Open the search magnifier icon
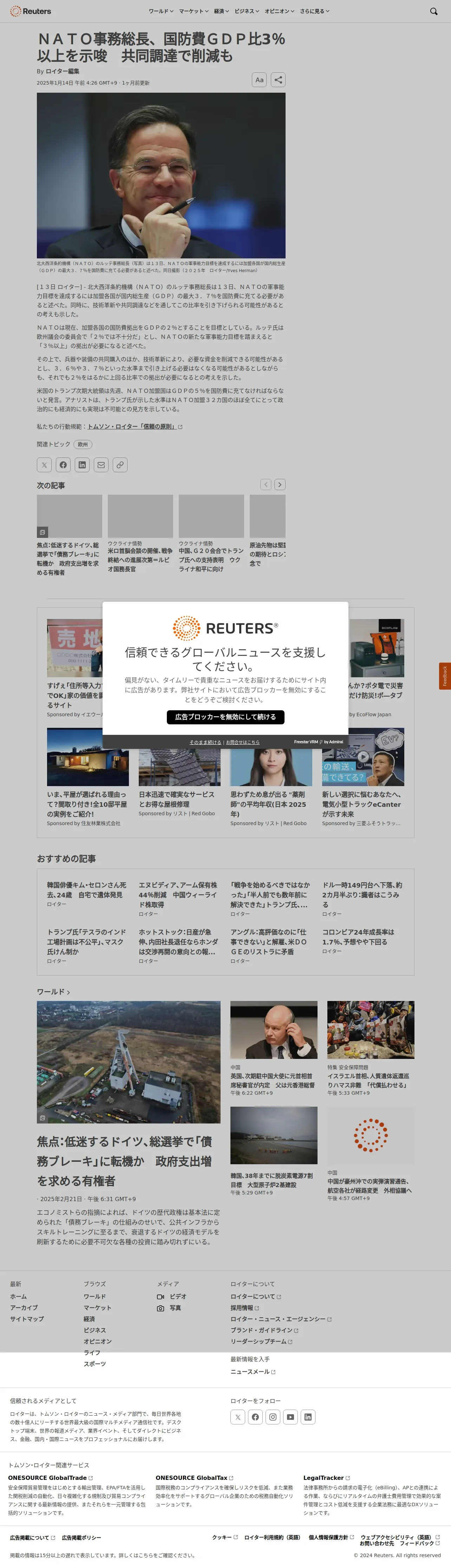The image size is (451, 1568). pos(433,11)
